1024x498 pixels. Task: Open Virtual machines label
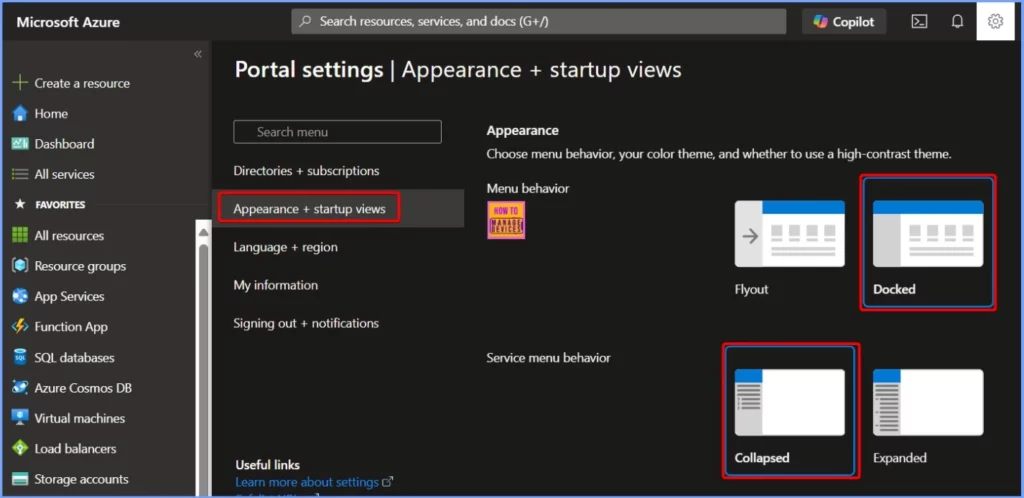point(80,418)
